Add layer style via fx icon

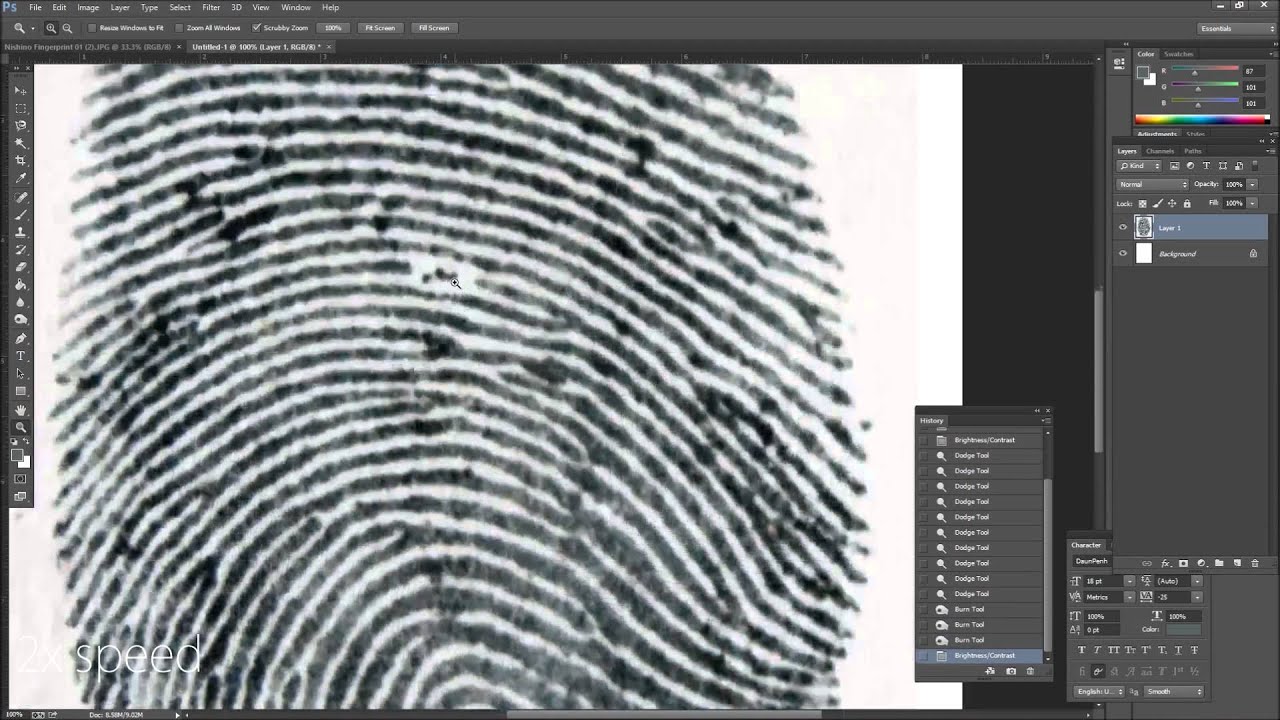pos(1166,563)
